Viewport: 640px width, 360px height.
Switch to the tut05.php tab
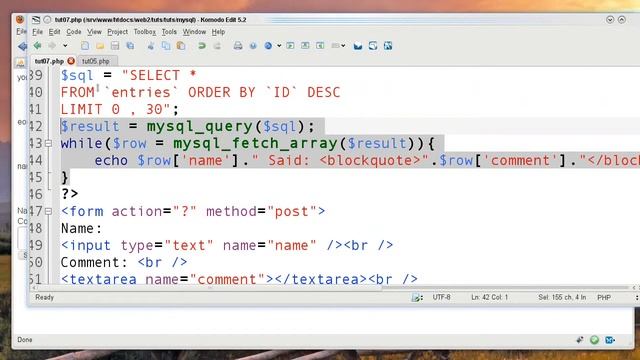pos(96,61)
